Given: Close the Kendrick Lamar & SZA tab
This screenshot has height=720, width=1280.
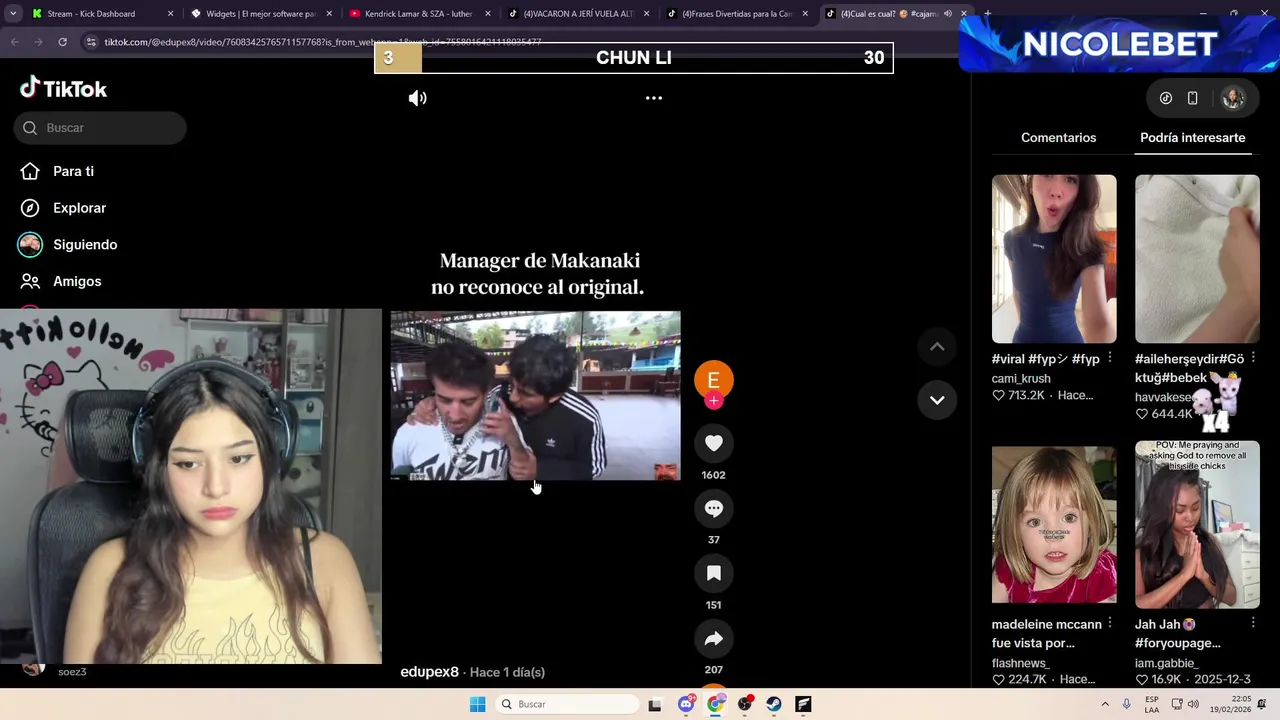Looking at the screenshot, I should click(488, 14).
